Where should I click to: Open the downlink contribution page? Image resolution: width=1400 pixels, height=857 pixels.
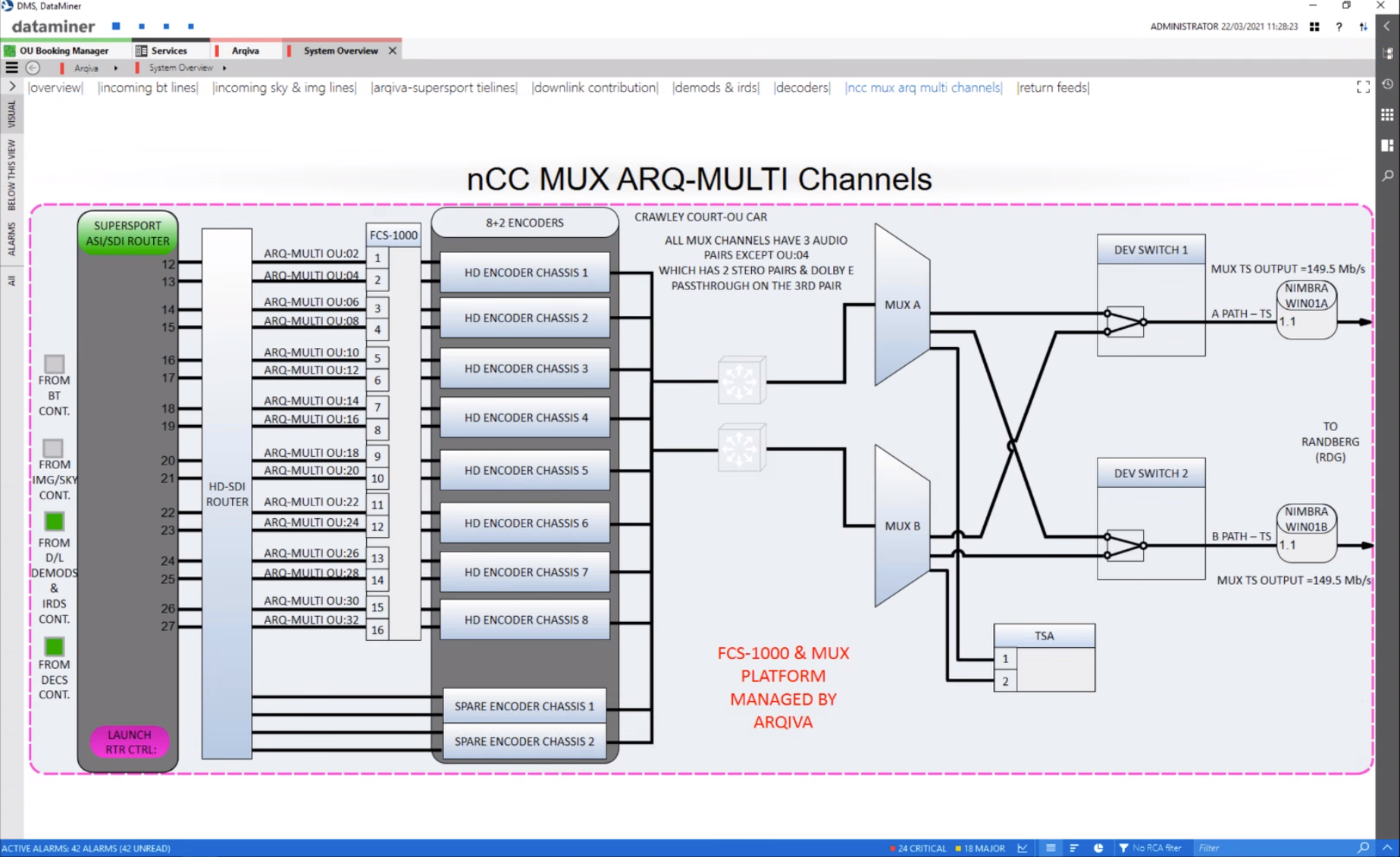tap(595, 87)
